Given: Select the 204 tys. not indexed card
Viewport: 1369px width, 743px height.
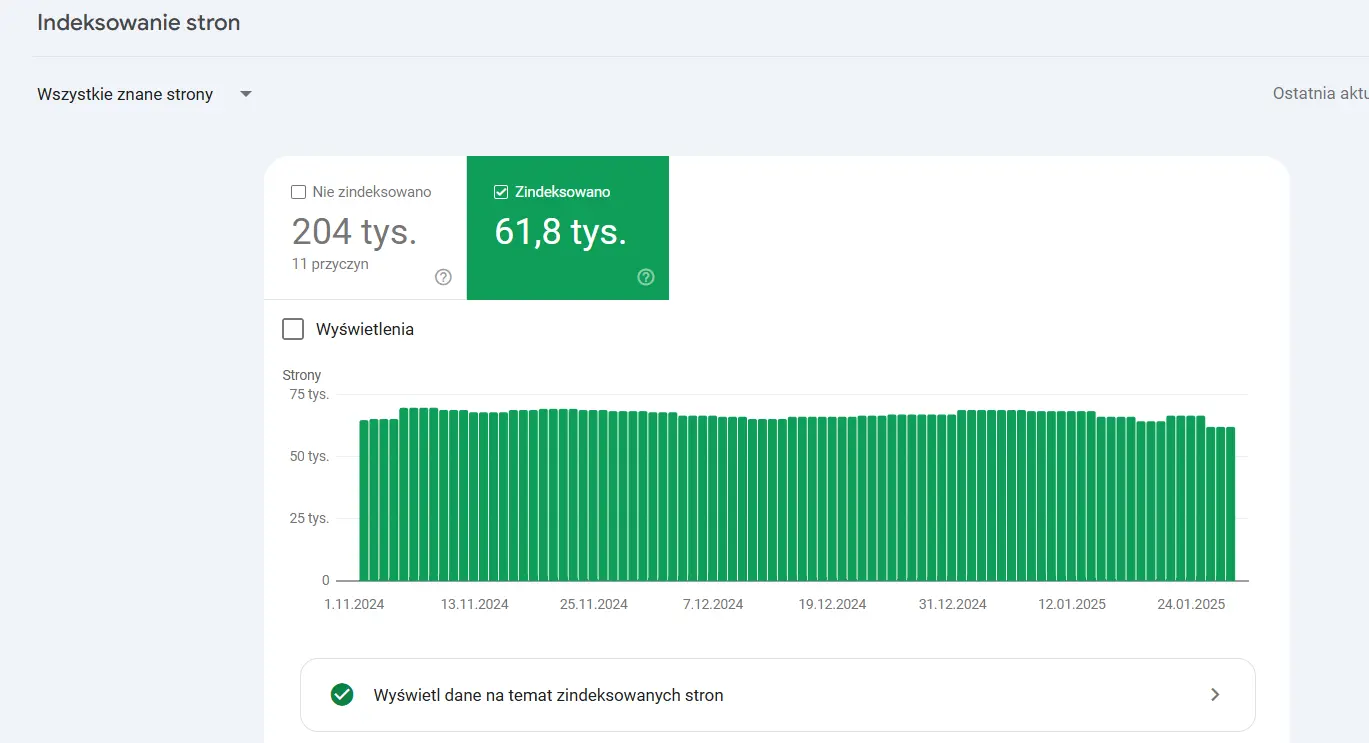Looking at the screenshot, I should click(355, 232).
